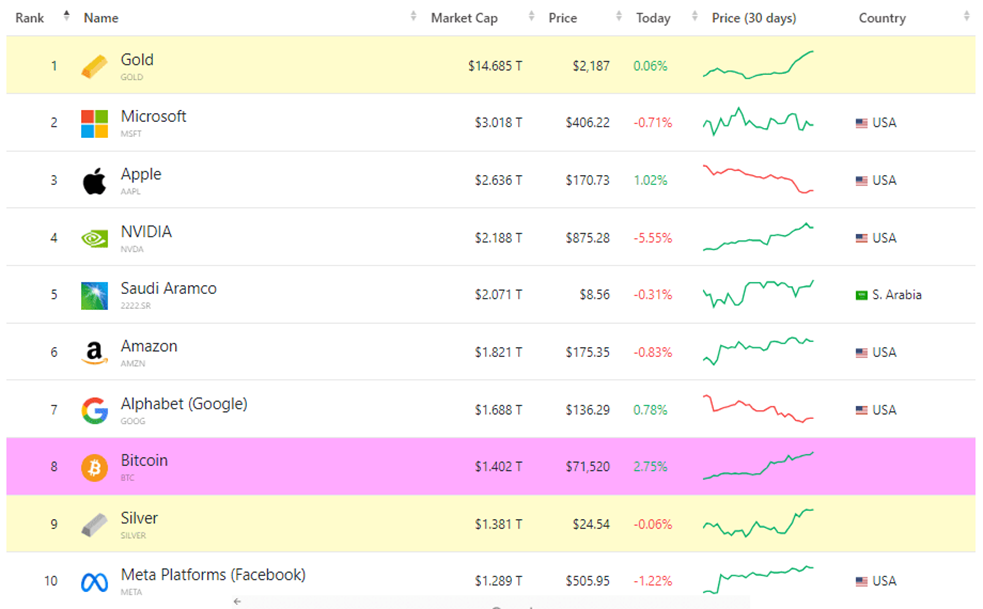Click Saudi Arabia flag icon
This screenshot has width=983, height=609.
[861, 295]
